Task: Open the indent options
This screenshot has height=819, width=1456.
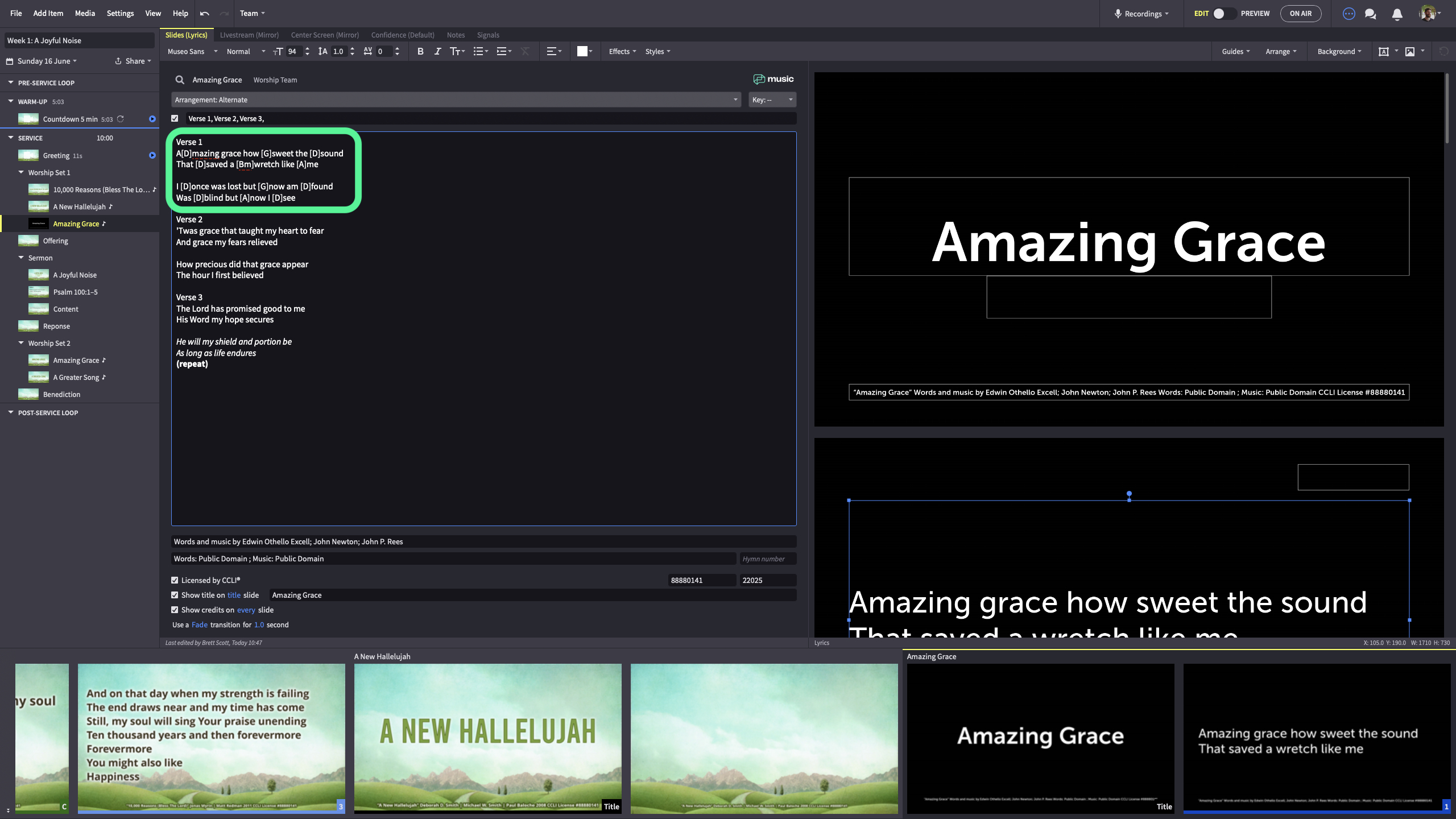Action: 504,52
